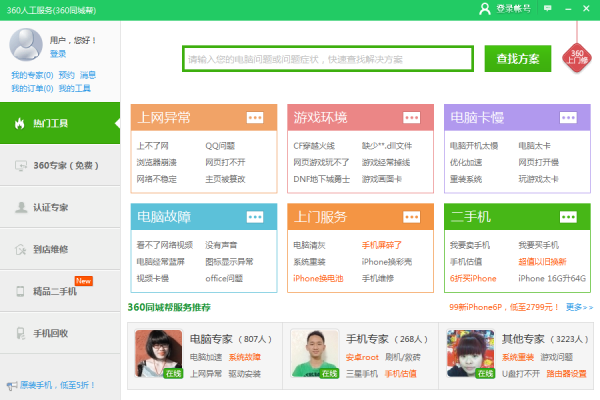Click the 登录帐号 link in title bar

point(513,8)
